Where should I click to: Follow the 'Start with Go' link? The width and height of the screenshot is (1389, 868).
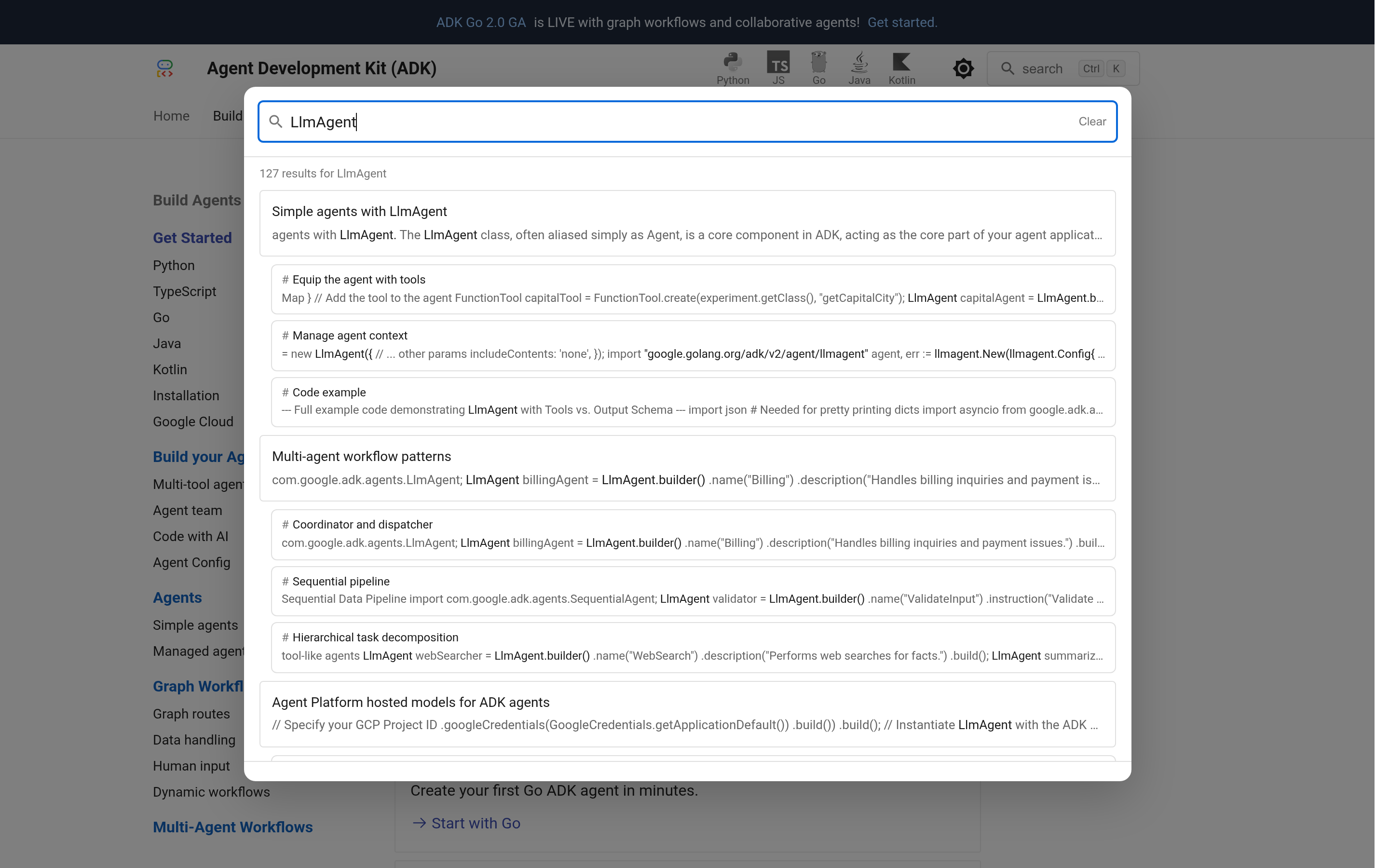(466, 823)
